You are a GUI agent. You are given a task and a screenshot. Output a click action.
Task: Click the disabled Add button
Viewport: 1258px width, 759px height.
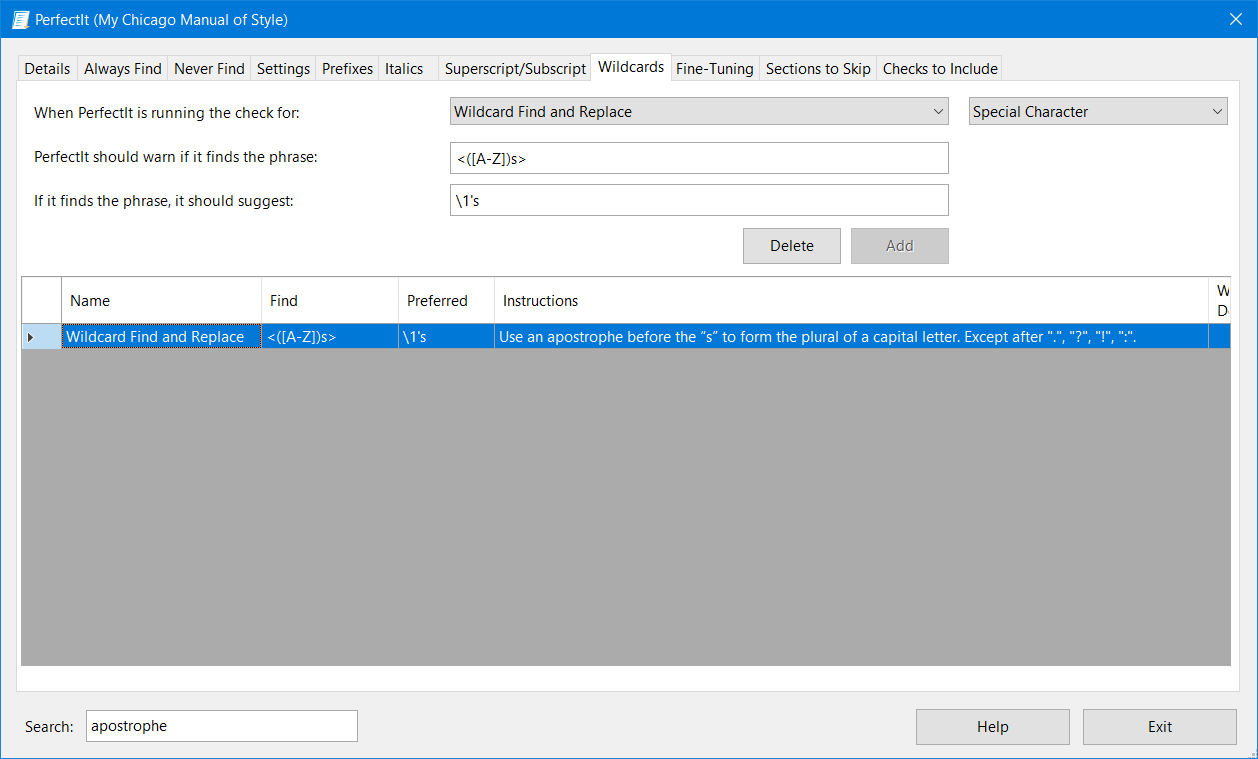[x=900, y=246]
